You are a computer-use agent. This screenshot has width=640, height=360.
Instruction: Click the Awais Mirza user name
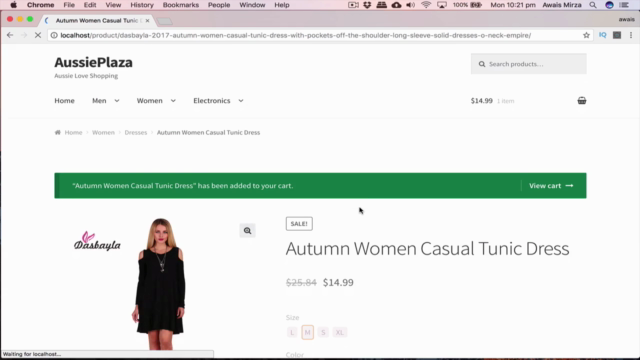click(562, 5)
